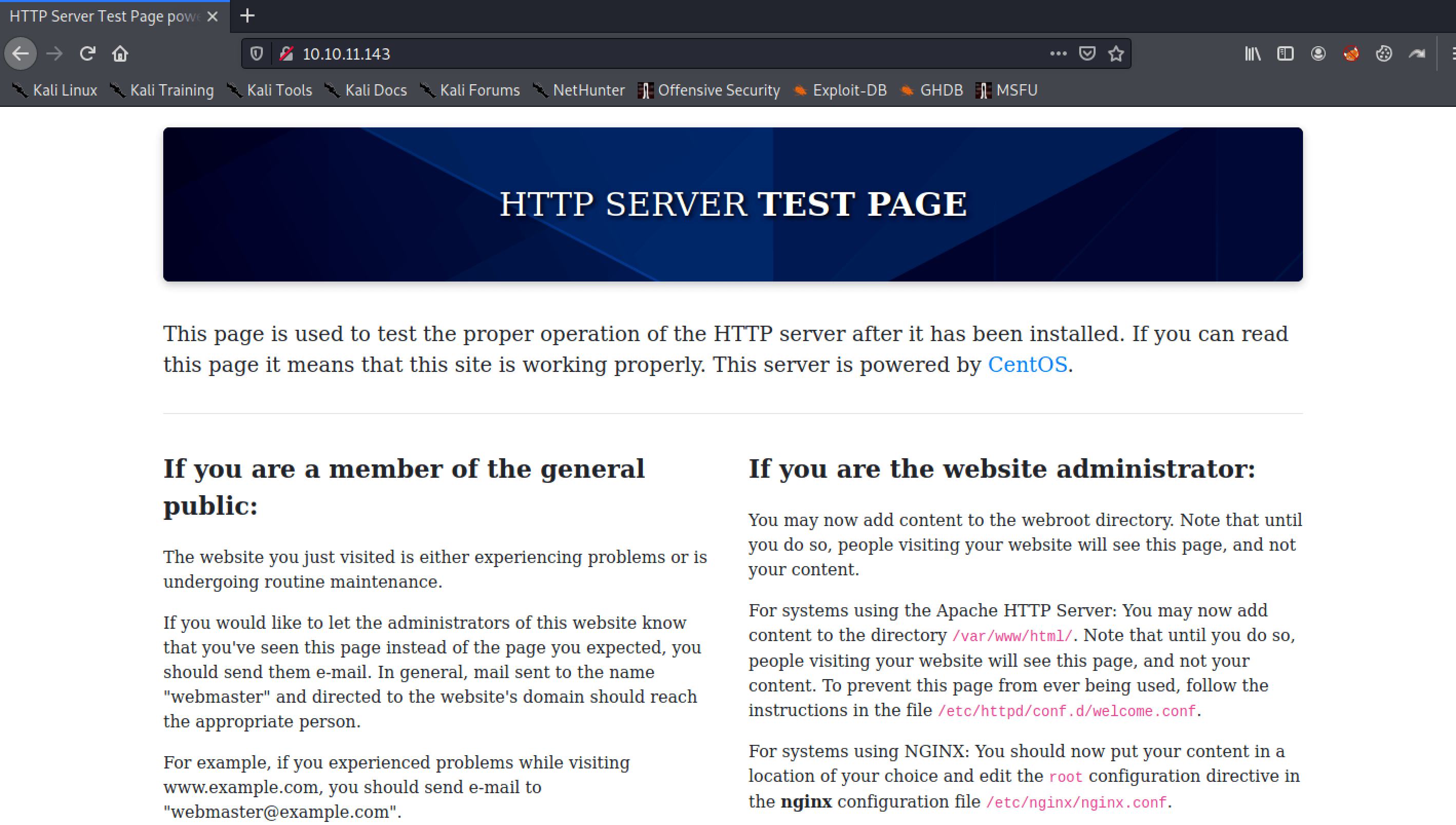Reload the page with the refresh arrow
The image size is (1456, 825).
pos(87,54)
